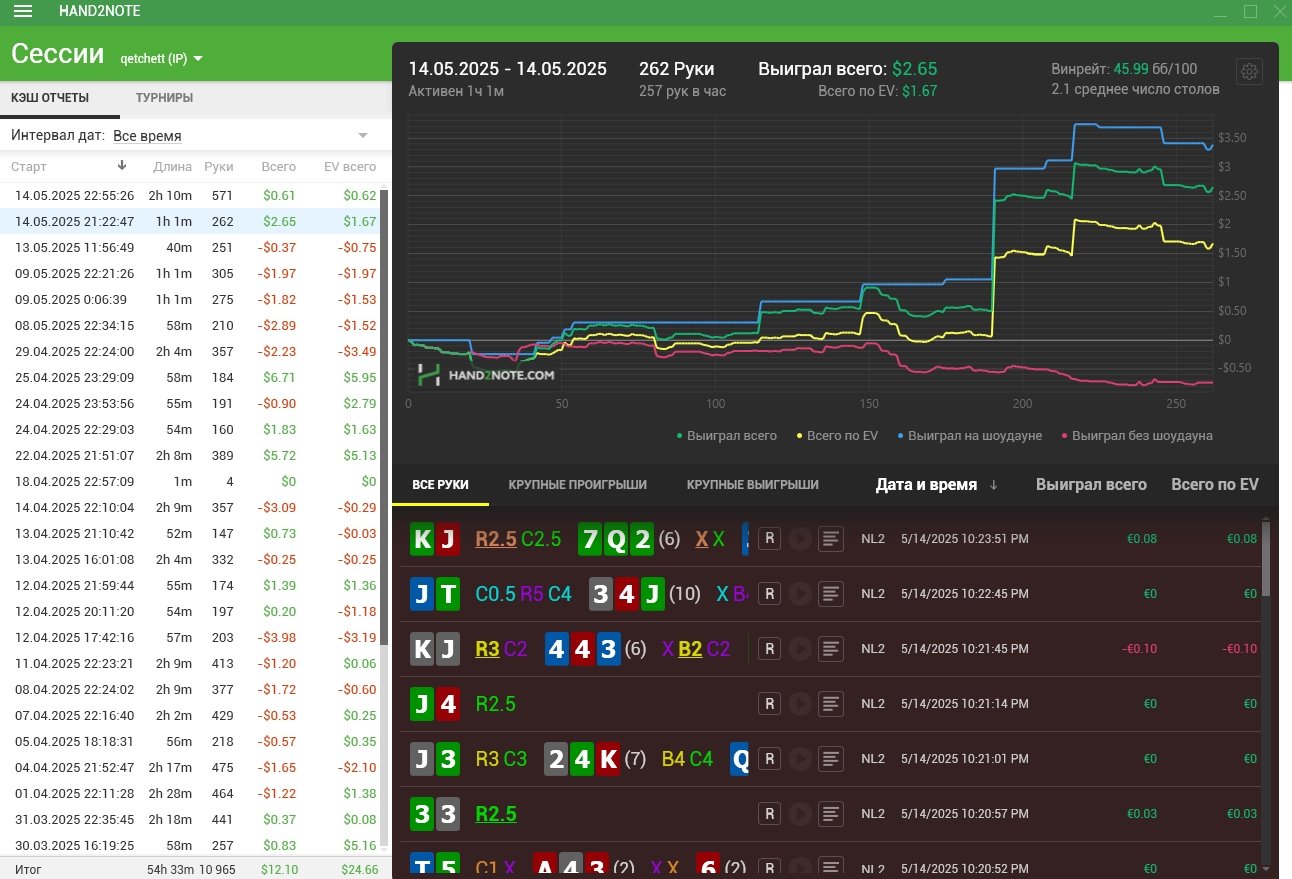Click the session win chart area

pos(810,255)
